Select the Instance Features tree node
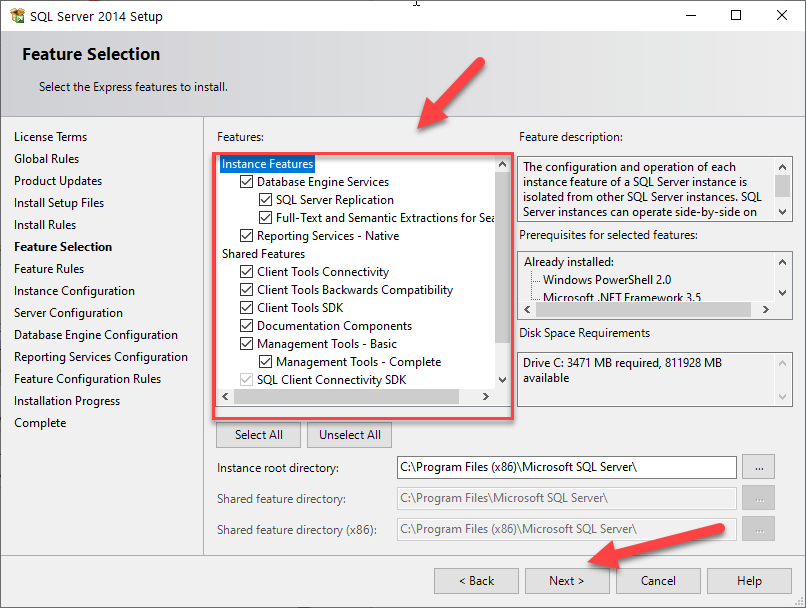The height and width of the screenshot is (608, 806). [267, 164]
